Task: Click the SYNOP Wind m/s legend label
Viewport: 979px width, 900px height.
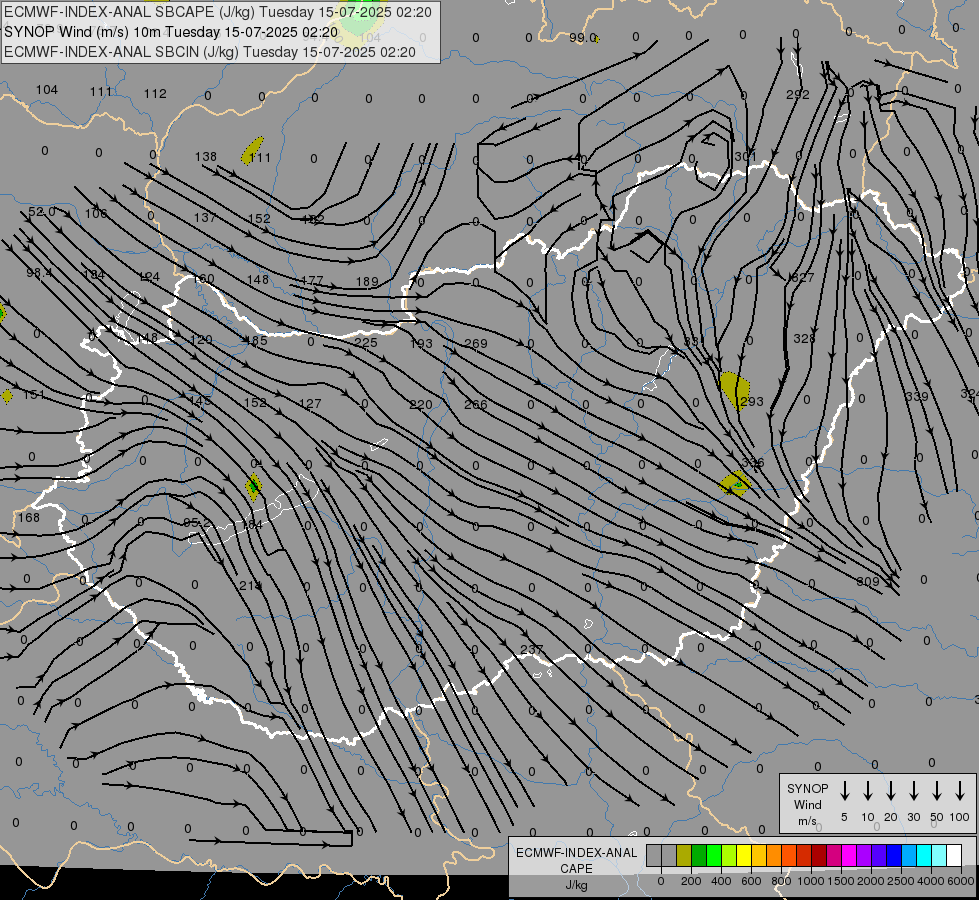Action: tap(807, 804)
